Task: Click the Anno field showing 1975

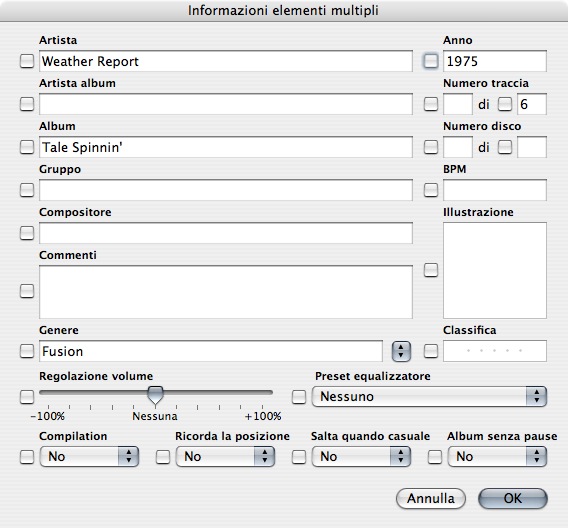Action: 495,61
